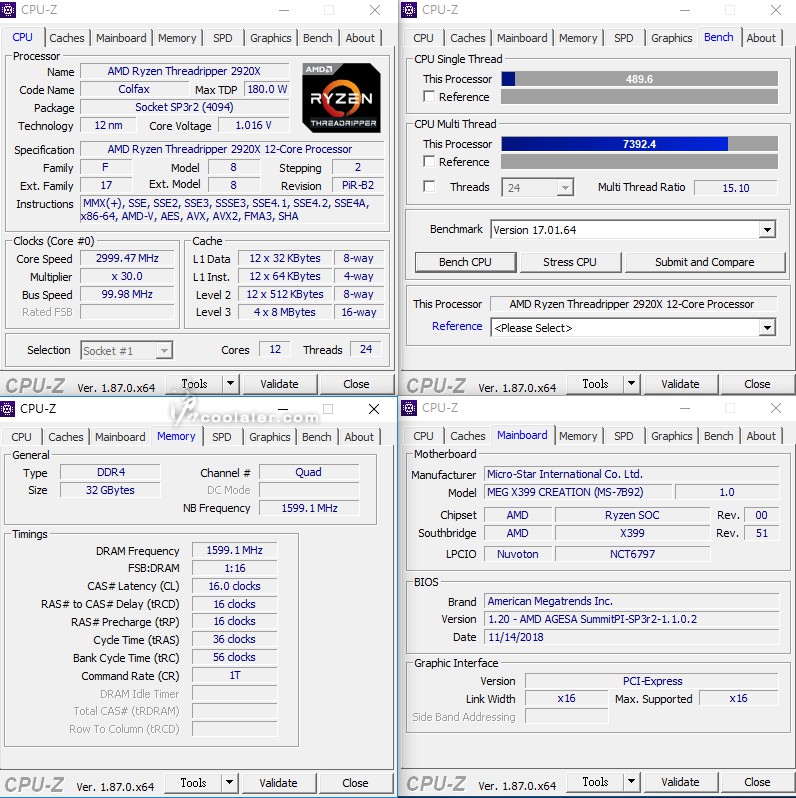796x798 pixels.
Task: Expand Tools arrow in Bench window
Action: click(632, 384)
